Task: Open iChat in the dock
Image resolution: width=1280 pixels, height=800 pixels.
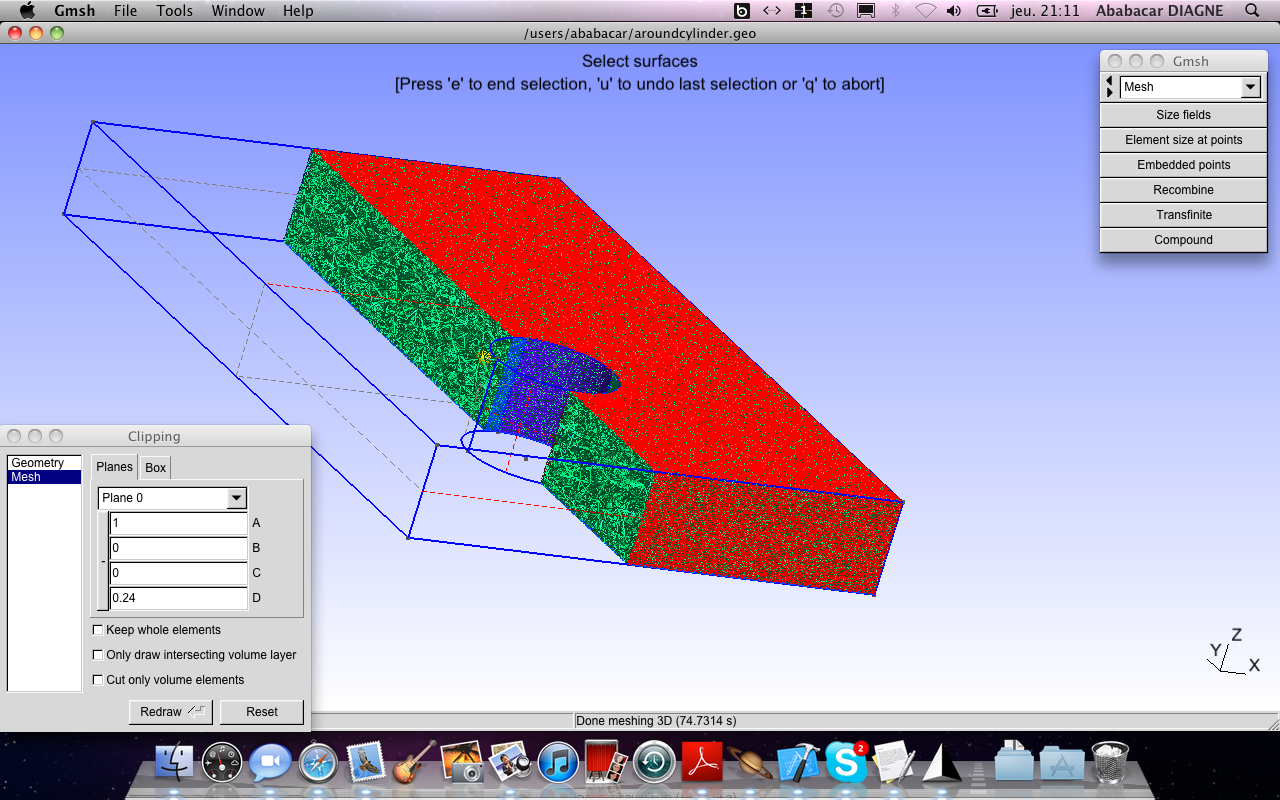Action: pos(270,763)
